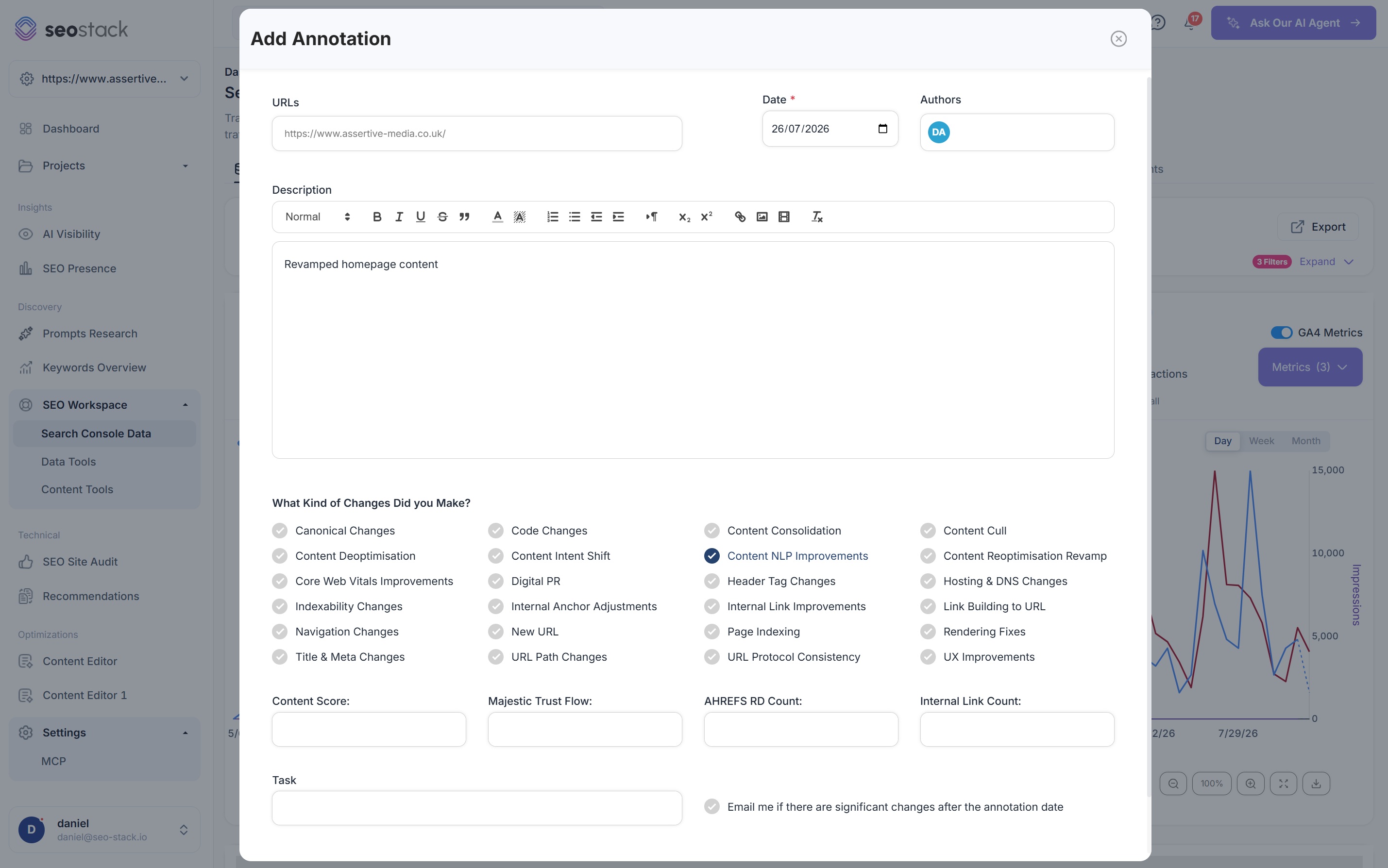1388x868 pixels.
Task: Click the URLs input field
Action: [x=476, y=134]
